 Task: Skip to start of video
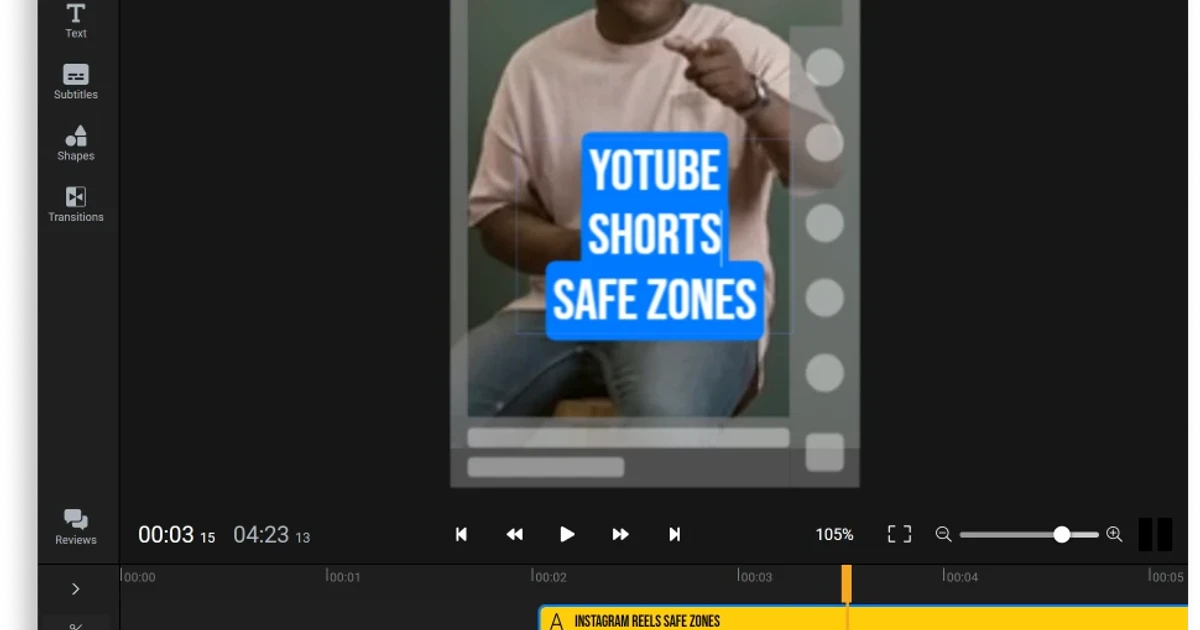461,535
